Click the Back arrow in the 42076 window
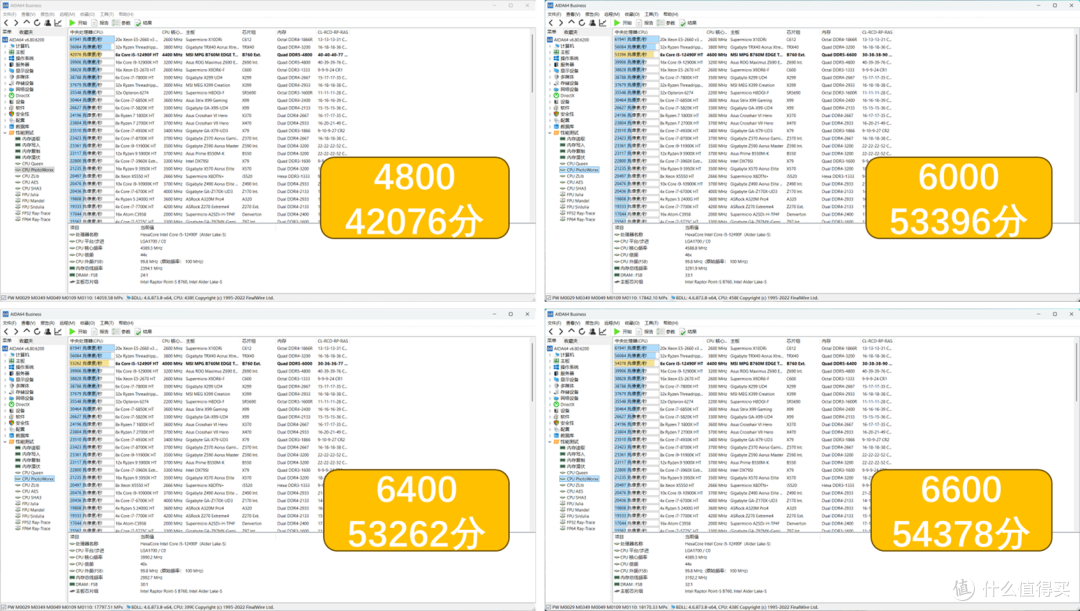1080x611 pixels. coord(6,23)
